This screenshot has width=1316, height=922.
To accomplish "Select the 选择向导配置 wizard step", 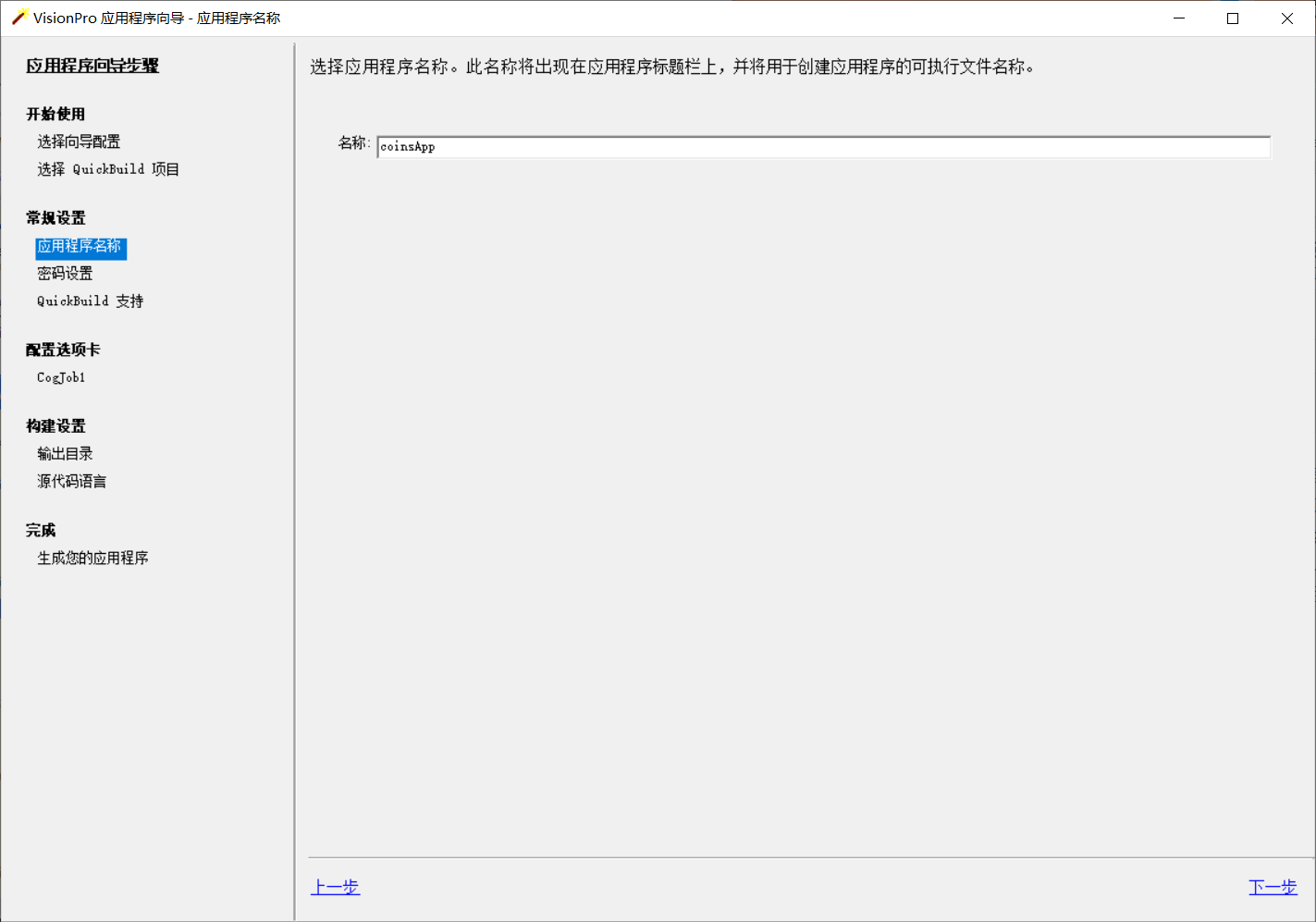I will coord(79,141).
